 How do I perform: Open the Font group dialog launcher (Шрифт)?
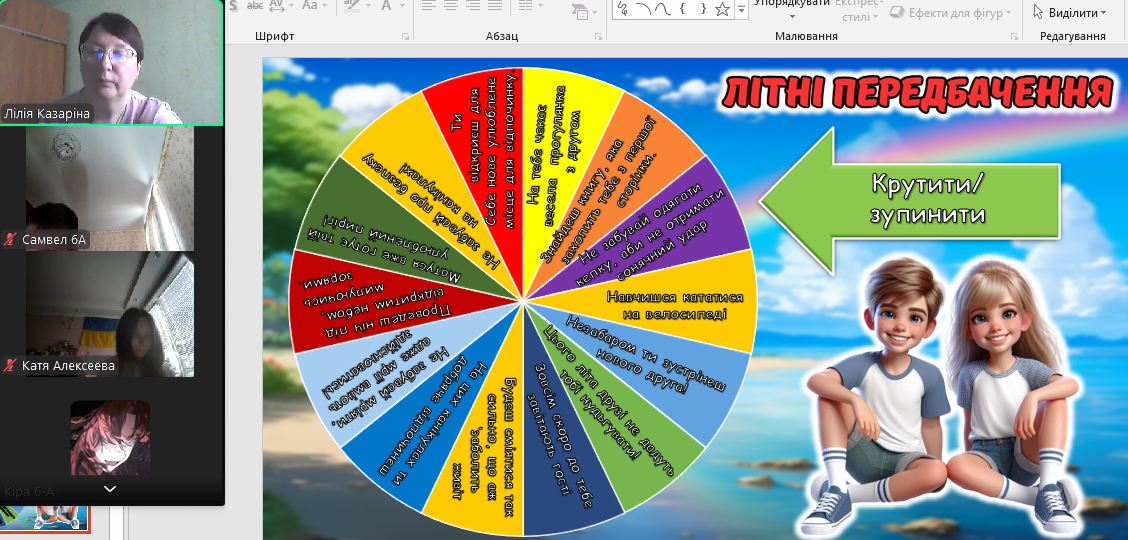(406, 35)
